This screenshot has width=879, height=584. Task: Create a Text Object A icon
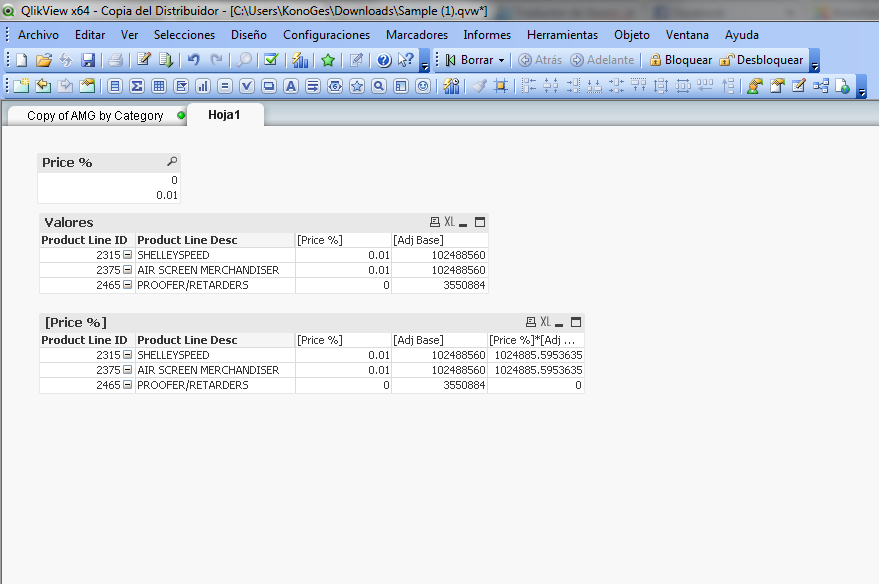click(291, 86)
